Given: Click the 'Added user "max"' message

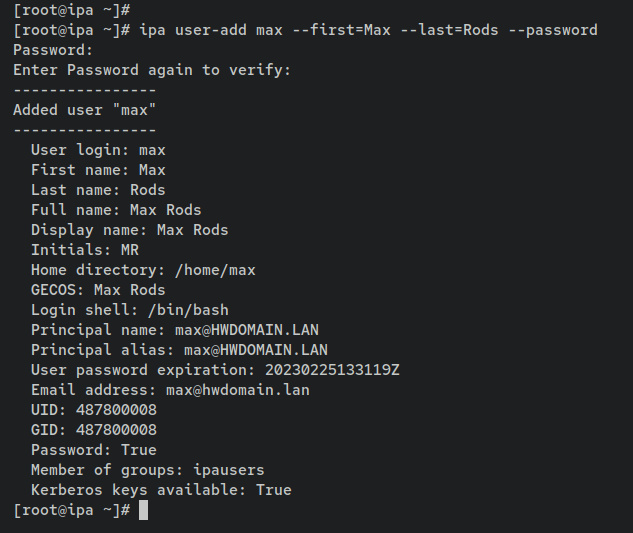Looking at the screenshot, I should [85, 110].
